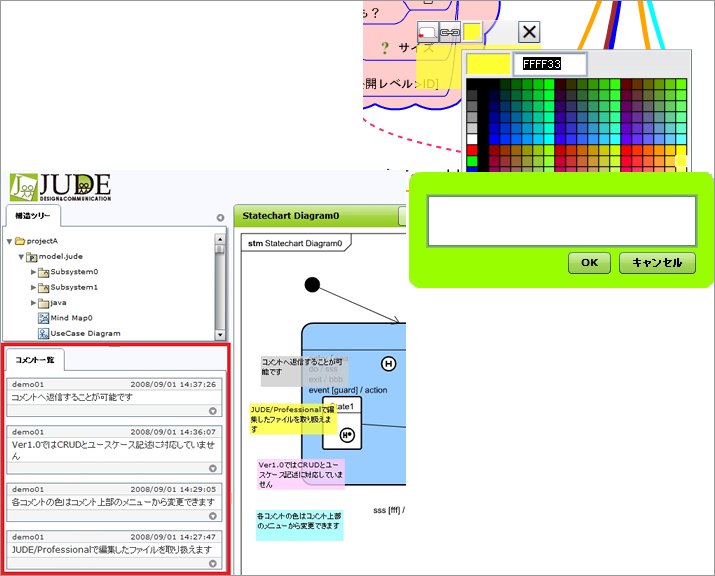Click the gray sticky note on the diagram
This screenshot has width=715, height=576.
pos(304,371)
